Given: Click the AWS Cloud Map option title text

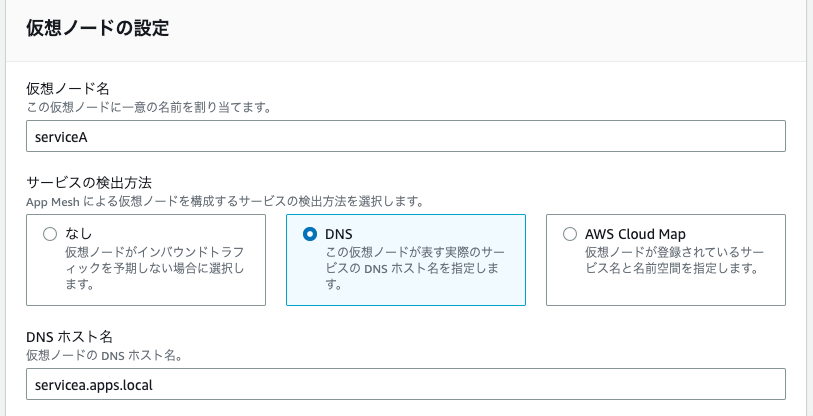Looking at the screenshot, I should (635, 234).
